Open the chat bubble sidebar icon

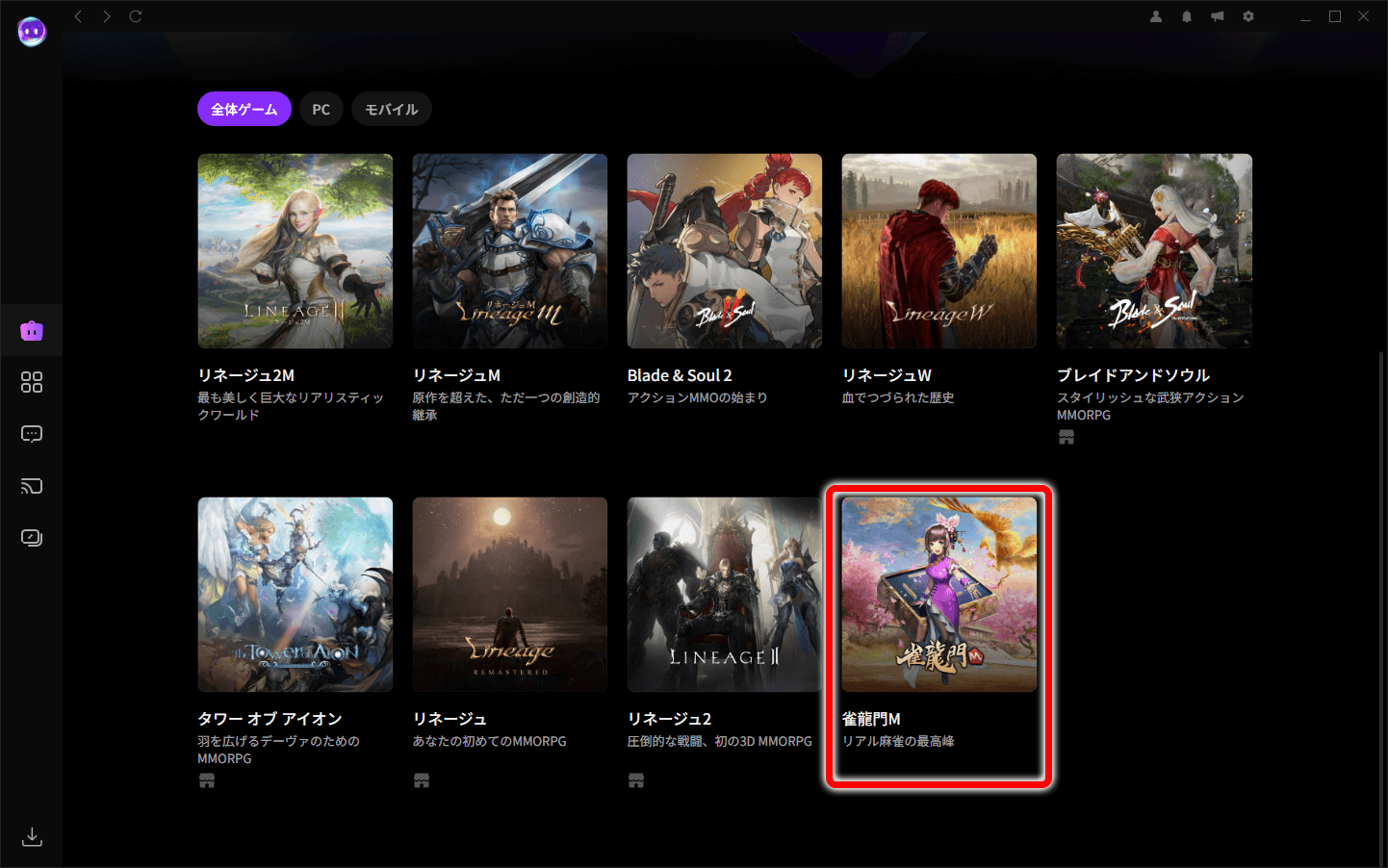32,434
